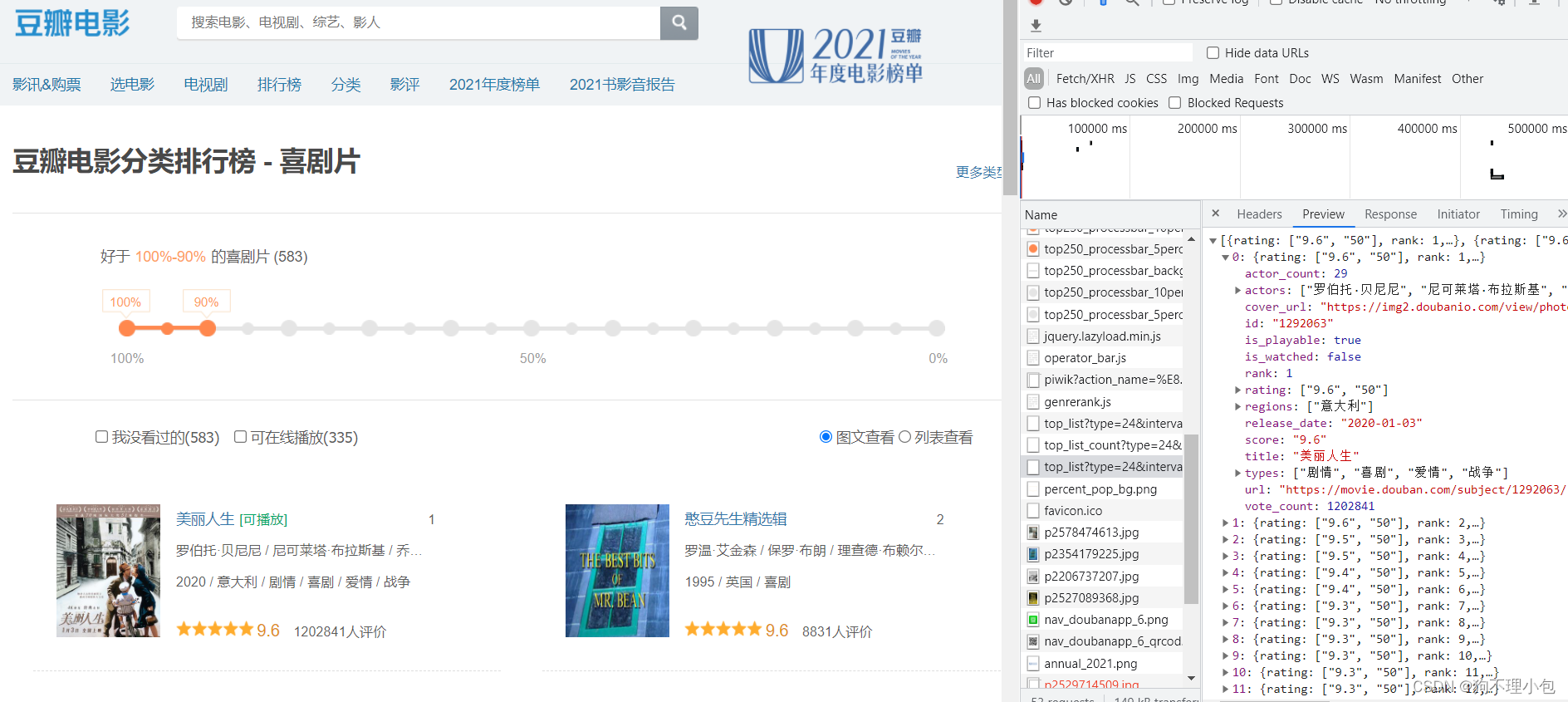This screenshot has height=702, width=1568.
Task: Click the 豆瓣电影 site logo
Action: 72,23
